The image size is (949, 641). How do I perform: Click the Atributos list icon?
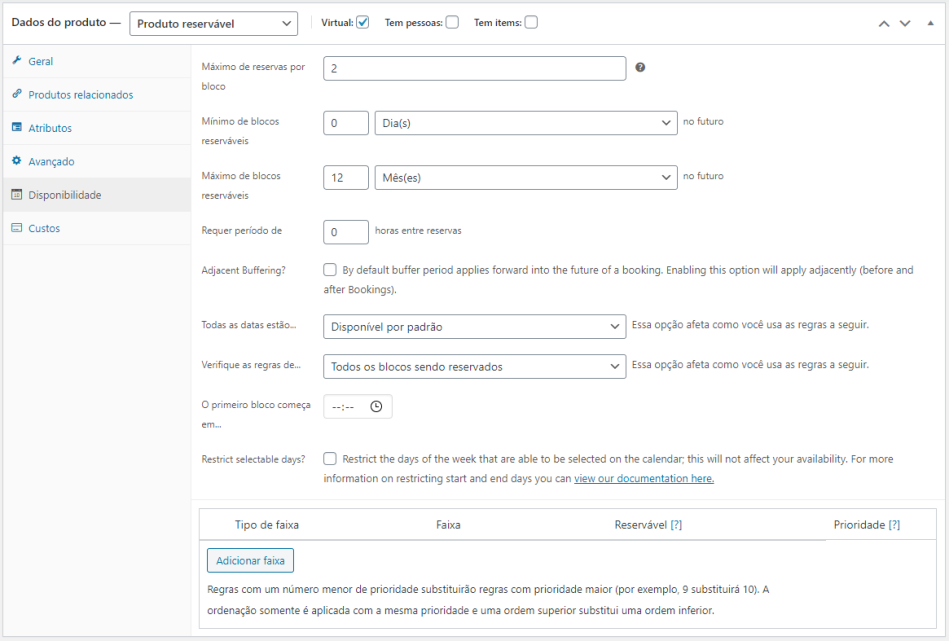tap(17, 128)
